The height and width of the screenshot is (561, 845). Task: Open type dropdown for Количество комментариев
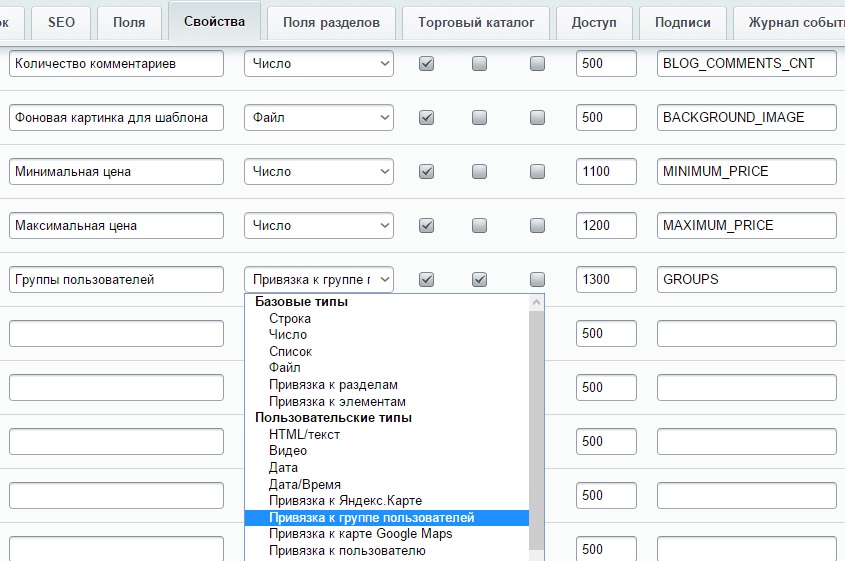319,63
